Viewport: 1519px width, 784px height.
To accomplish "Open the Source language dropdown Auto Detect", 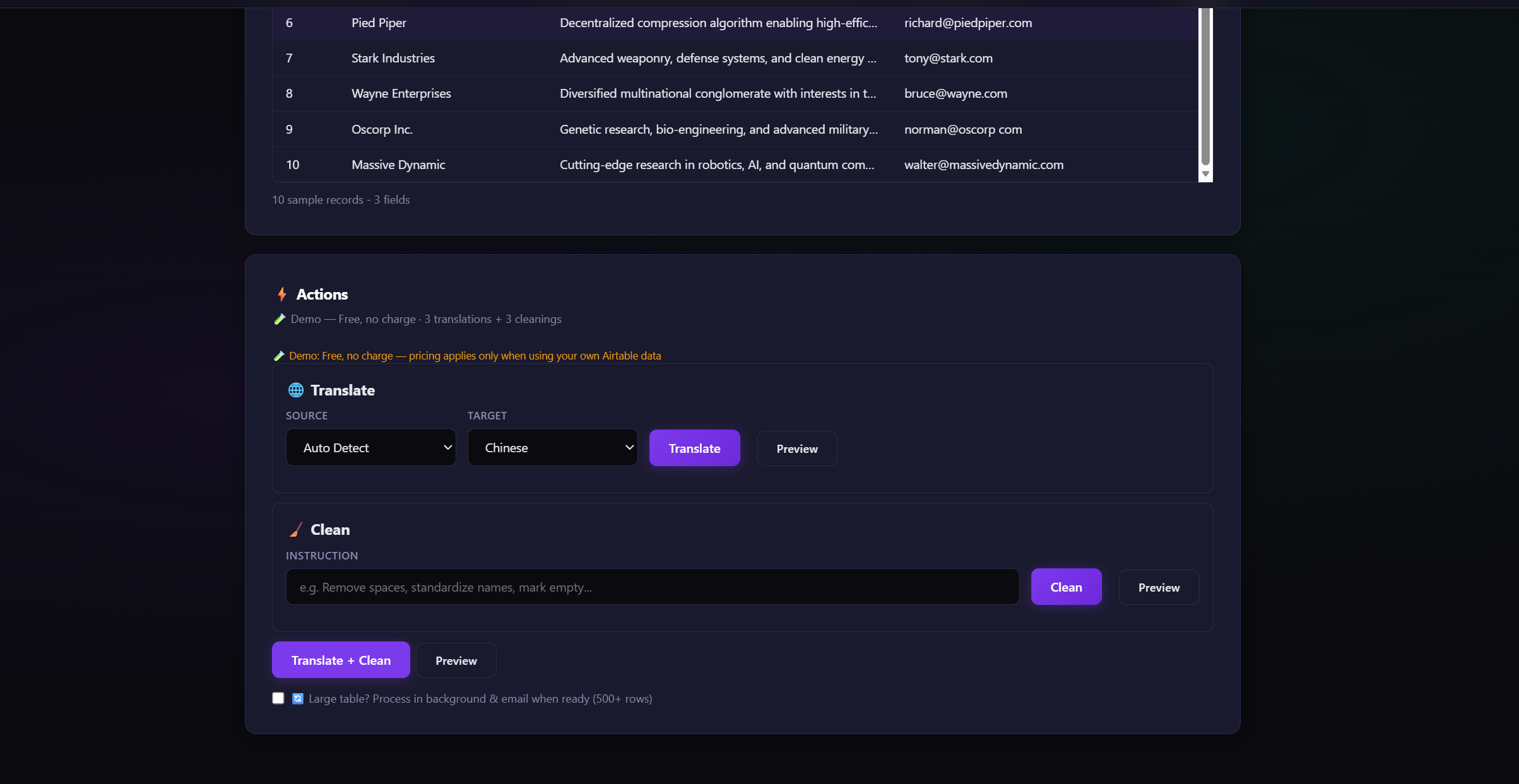I will [x=371, y=448].
